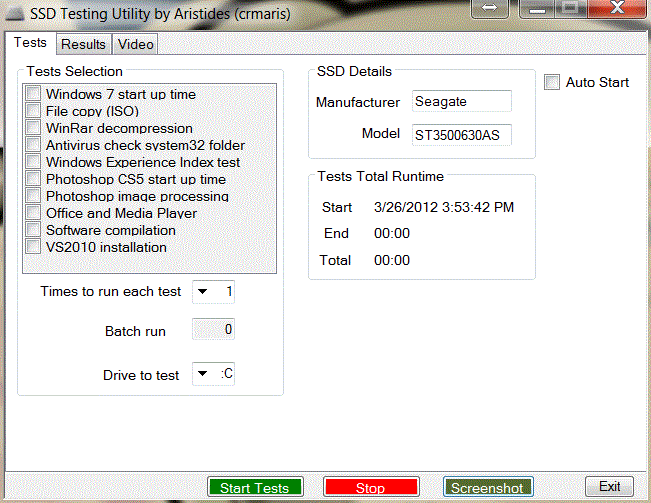Open the Times to run each test dropdown

pyautogui.click(x=203, y=292)
